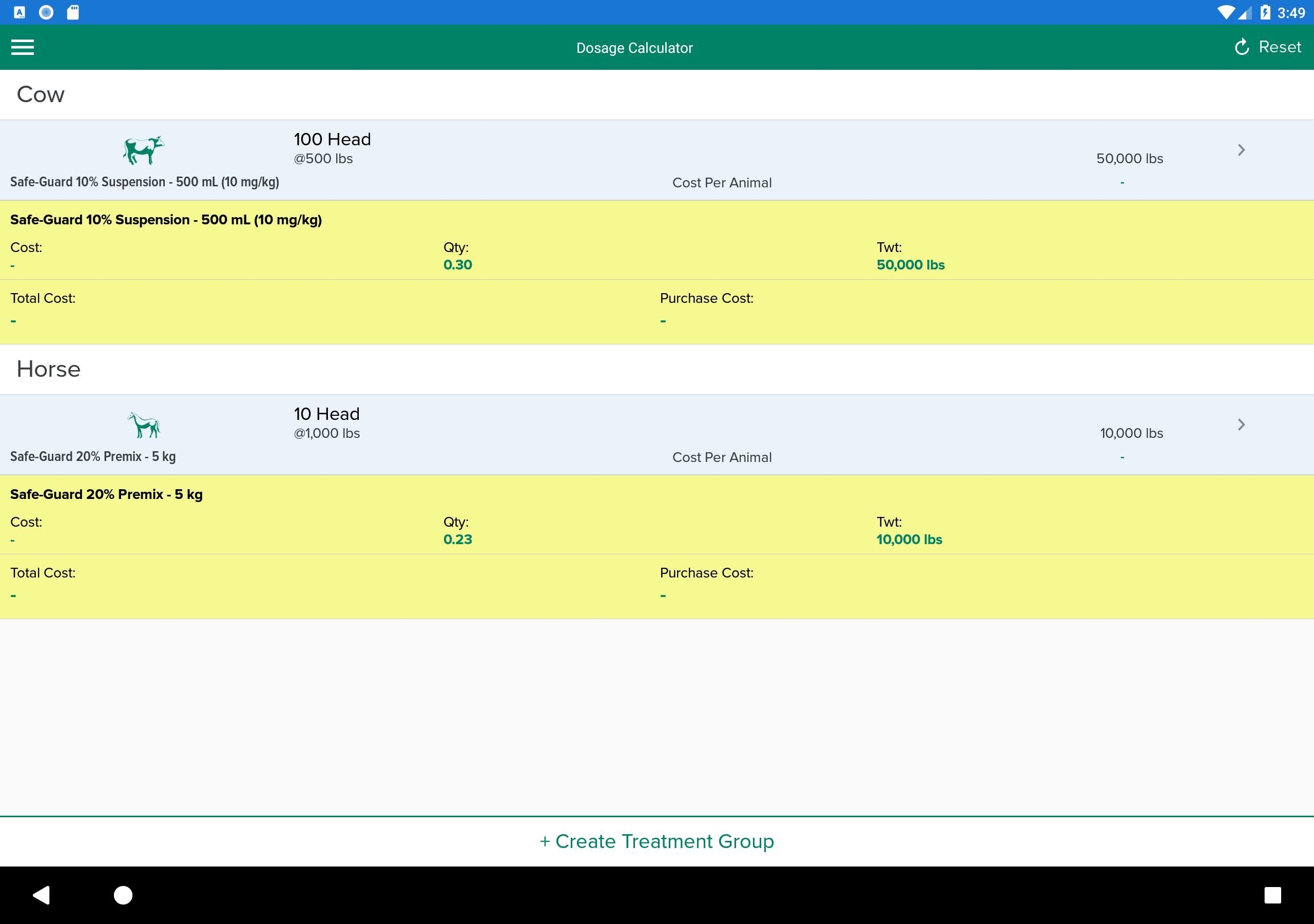The image size is (1314, 924).
Task: Tap the Reset refresh icon
Action: click(x=1241, y=47)
